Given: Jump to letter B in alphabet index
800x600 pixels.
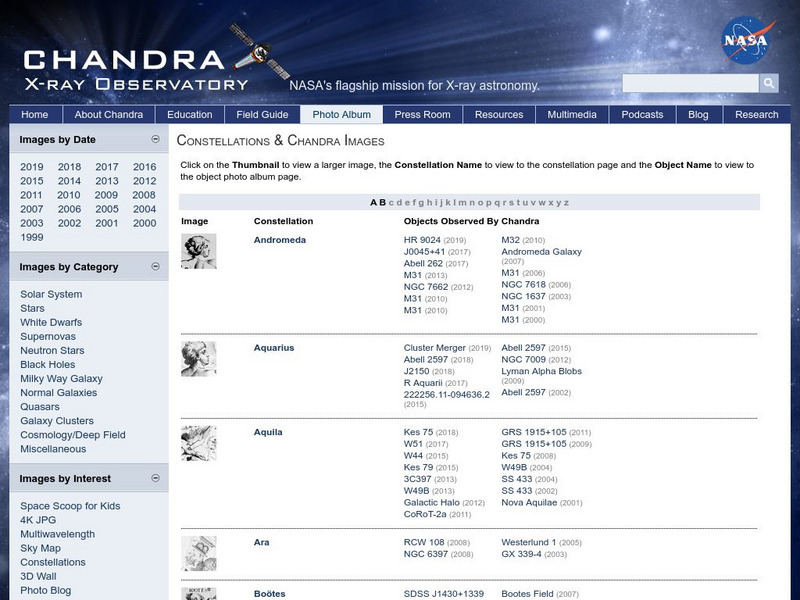Looking at the screenshot, I should [382, 202].
